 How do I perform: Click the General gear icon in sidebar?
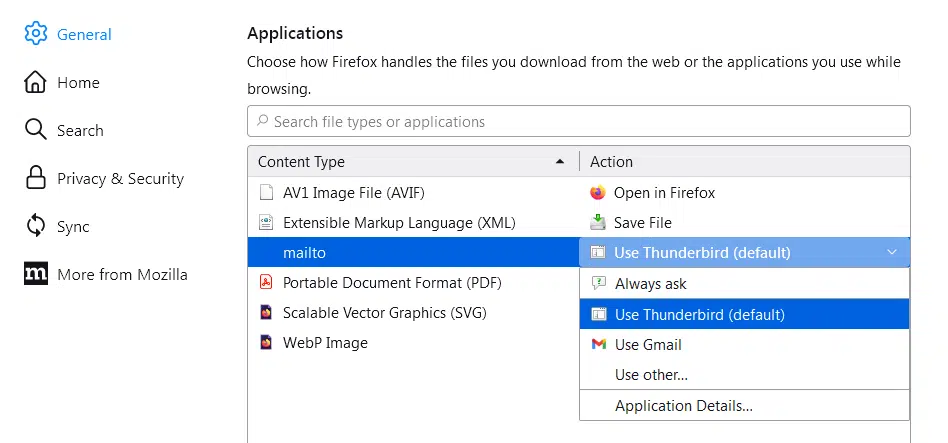coord(36,34)
